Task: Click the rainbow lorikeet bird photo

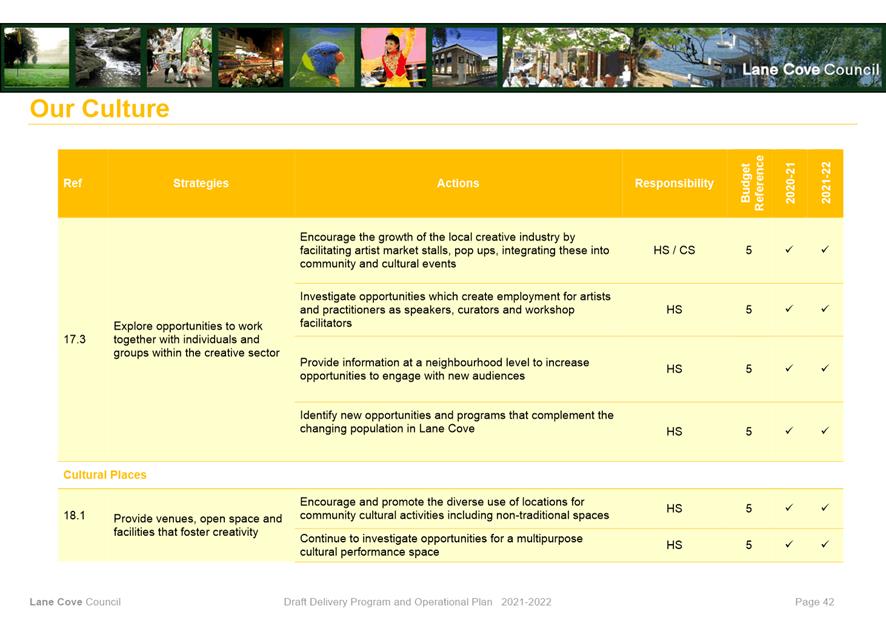Action: tap(321, 57)
